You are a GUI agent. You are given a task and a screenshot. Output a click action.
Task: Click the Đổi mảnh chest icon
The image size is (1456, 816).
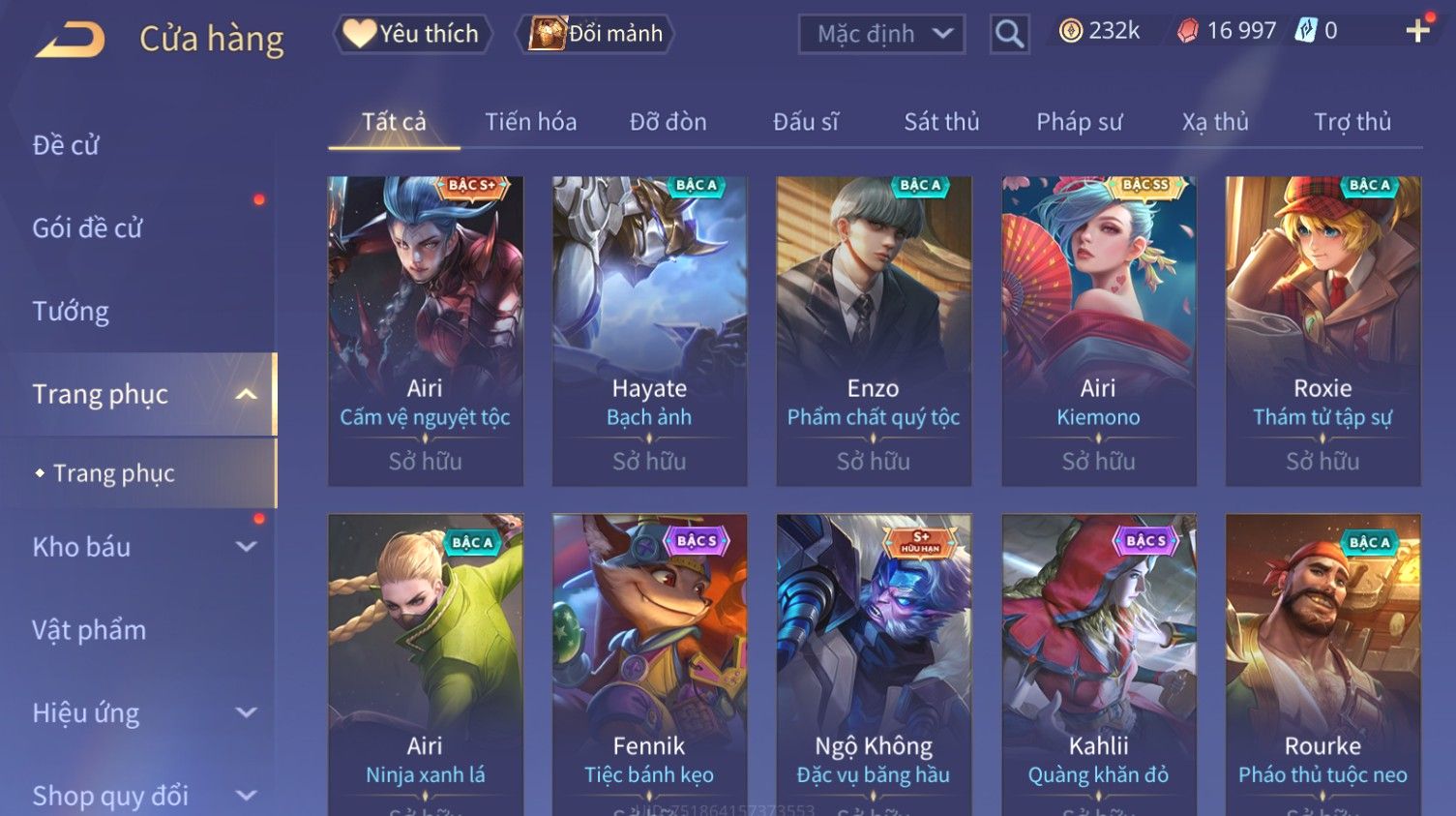point(547,34)
